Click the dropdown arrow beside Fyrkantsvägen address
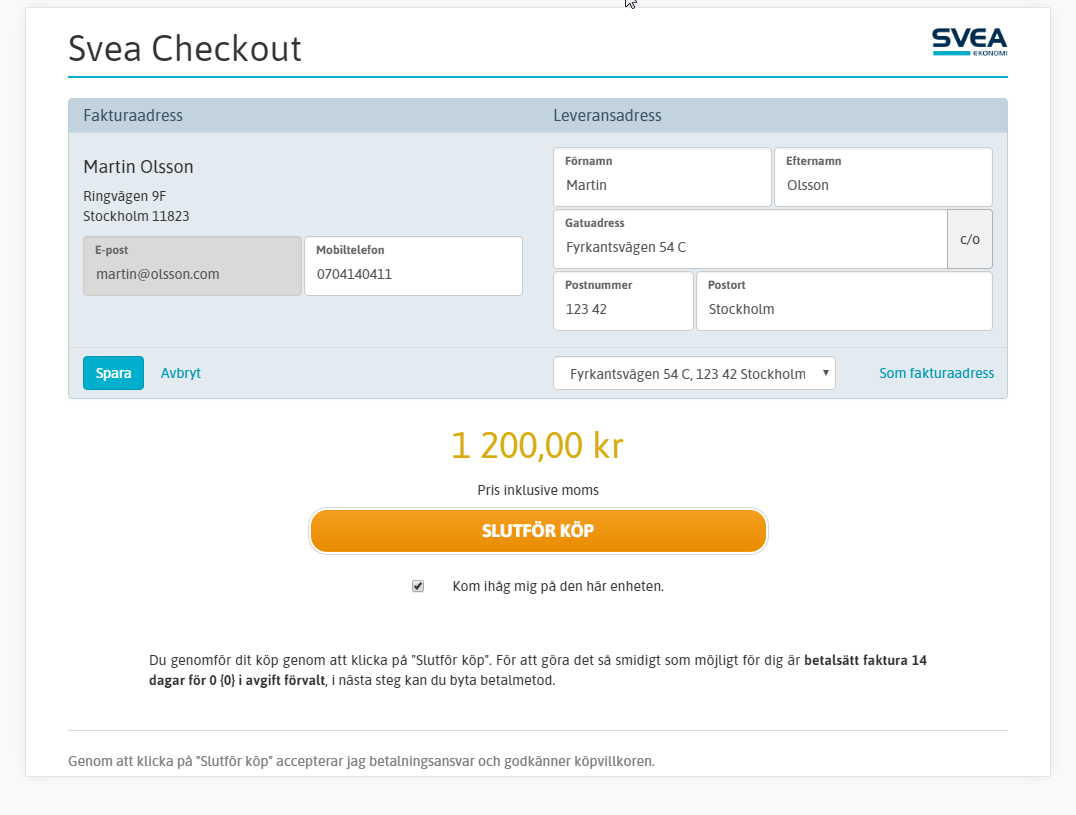The height and width of the screenshot is (815, 1076). coord(824,372)
